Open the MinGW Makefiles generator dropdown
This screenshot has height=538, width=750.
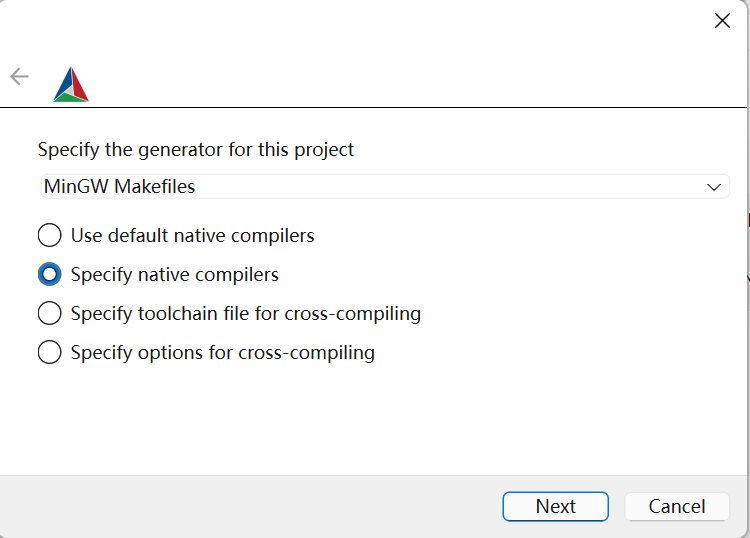click(x=385, y=187)
